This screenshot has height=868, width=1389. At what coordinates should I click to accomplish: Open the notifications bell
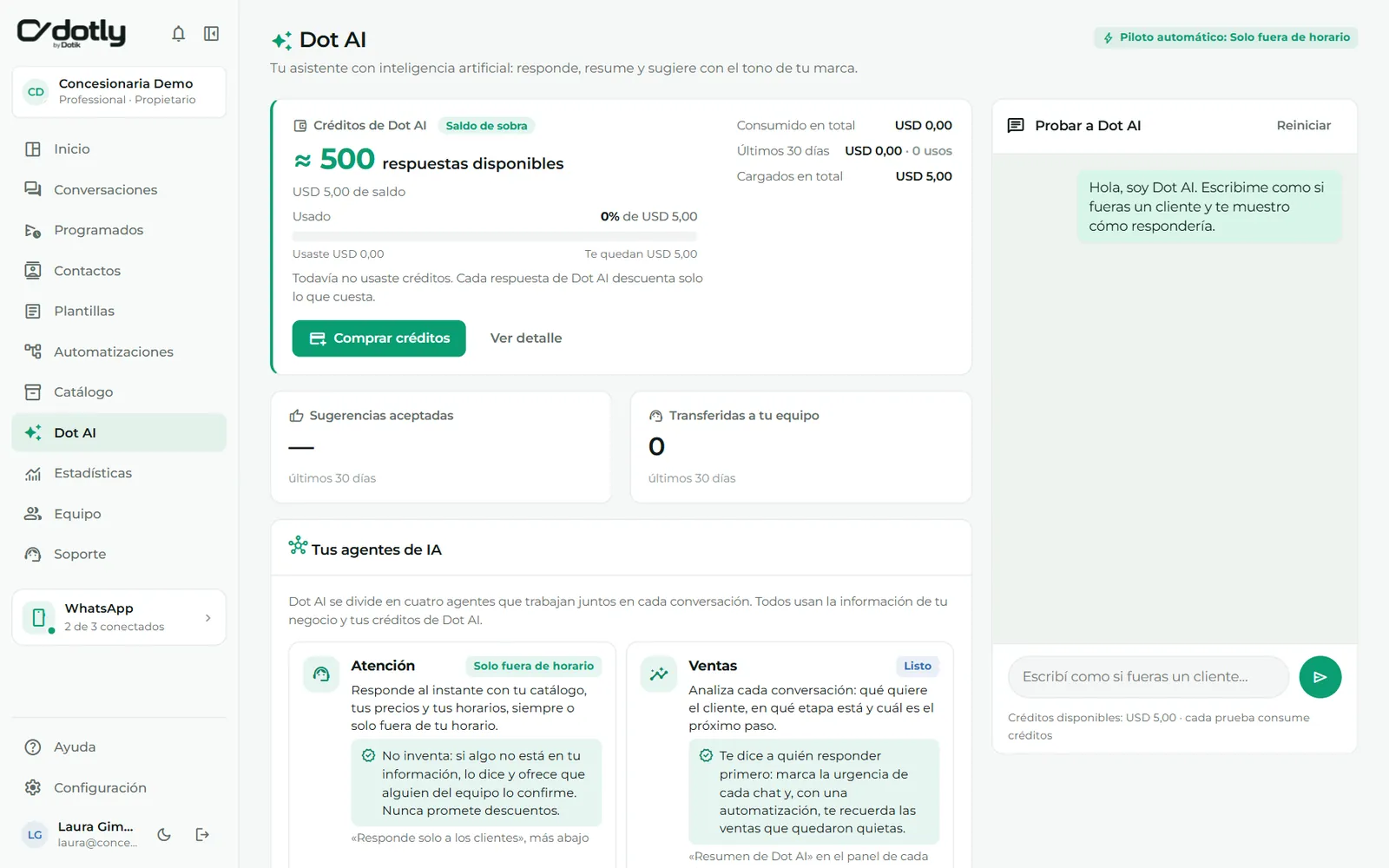point(178,34)
